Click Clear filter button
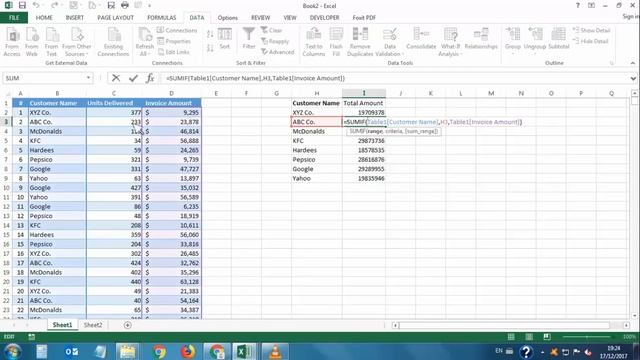 click(271, 30)
